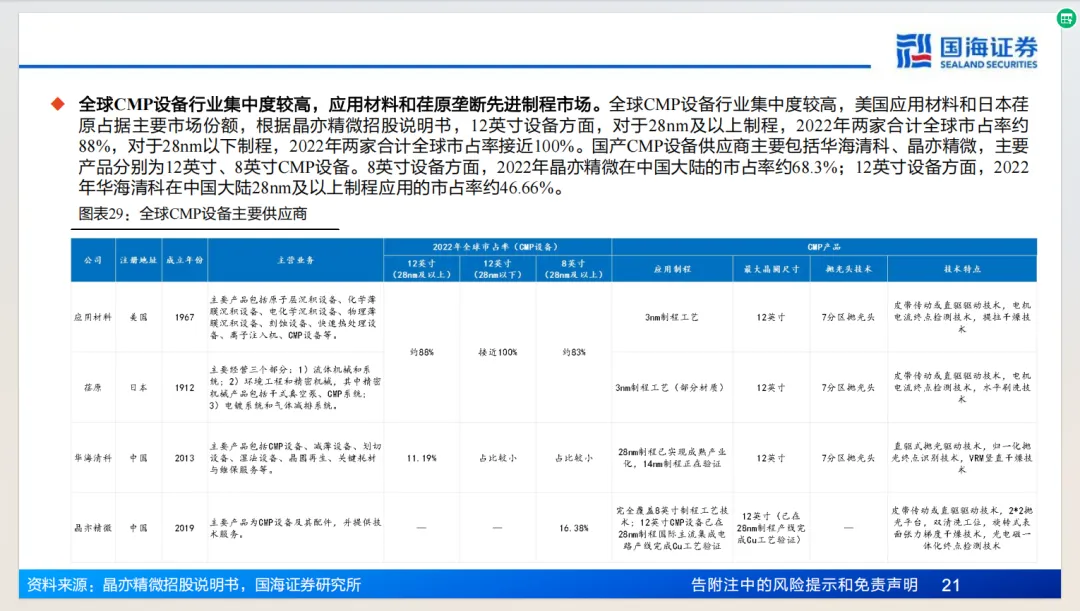Click '7分区抛光头' in the 华海清科 row

point(849,458)
